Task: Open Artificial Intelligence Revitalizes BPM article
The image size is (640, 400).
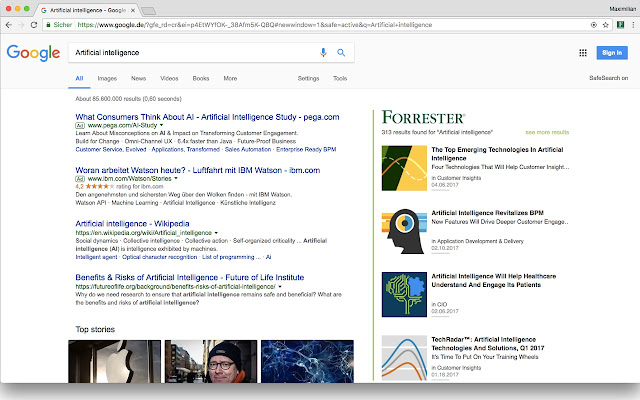Action: (487, 213)
